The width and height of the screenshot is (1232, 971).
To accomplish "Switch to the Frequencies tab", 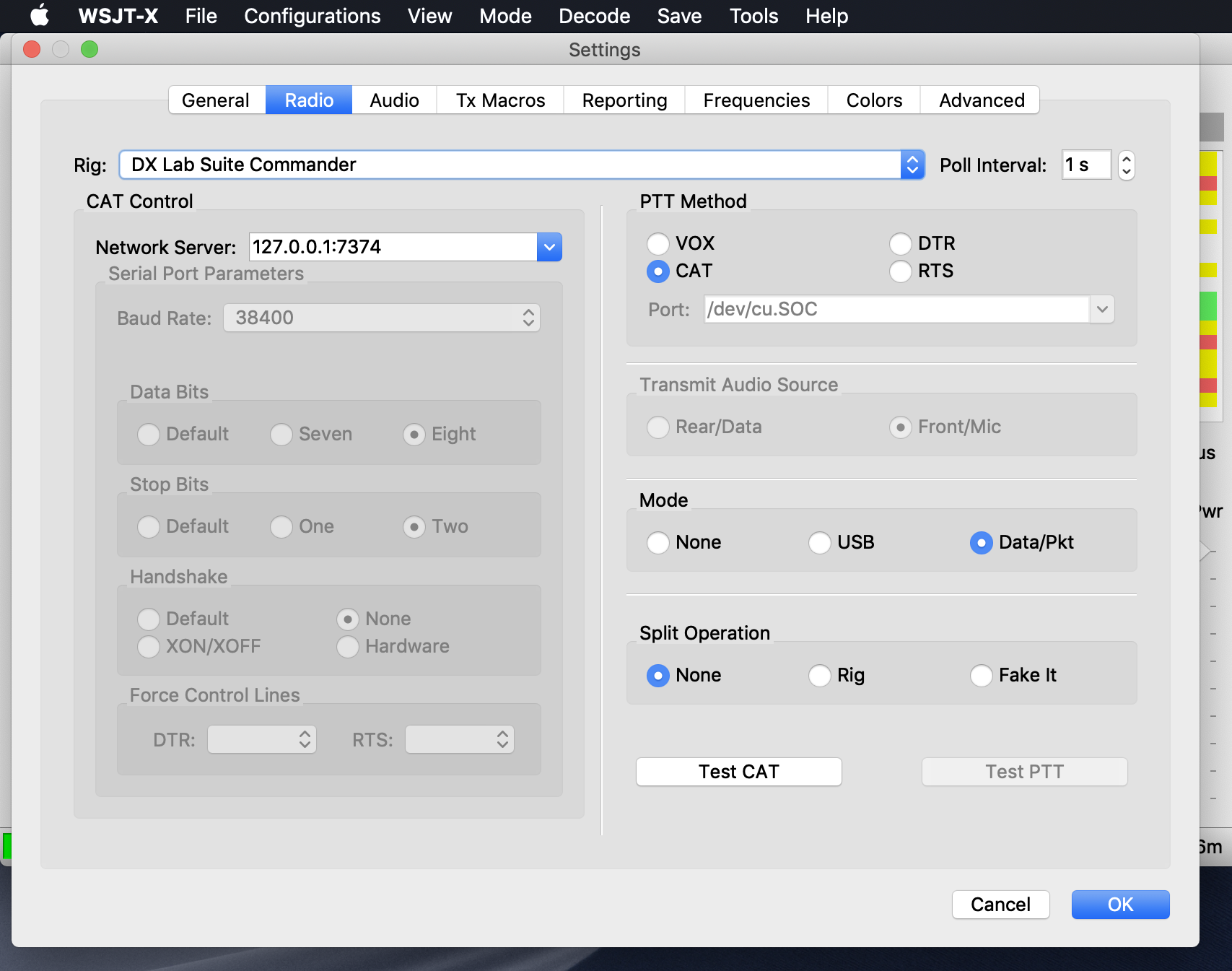I will click(756, 100).
